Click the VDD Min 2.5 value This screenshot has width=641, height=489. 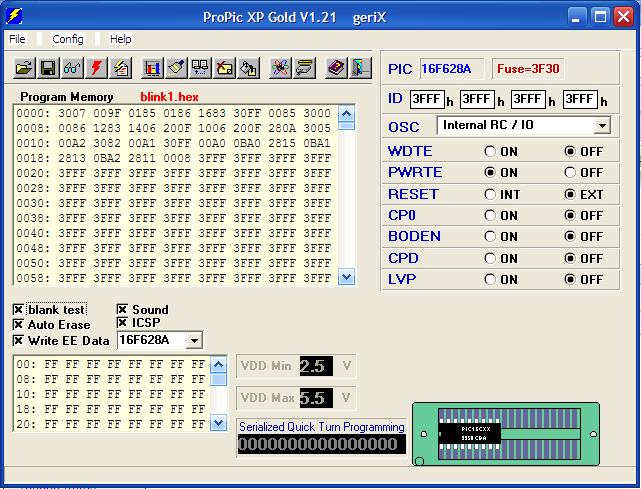[316, 366]
